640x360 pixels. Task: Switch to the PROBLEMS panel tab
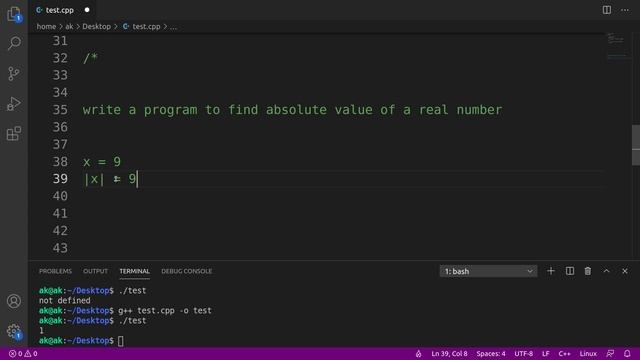pos(56,271)
